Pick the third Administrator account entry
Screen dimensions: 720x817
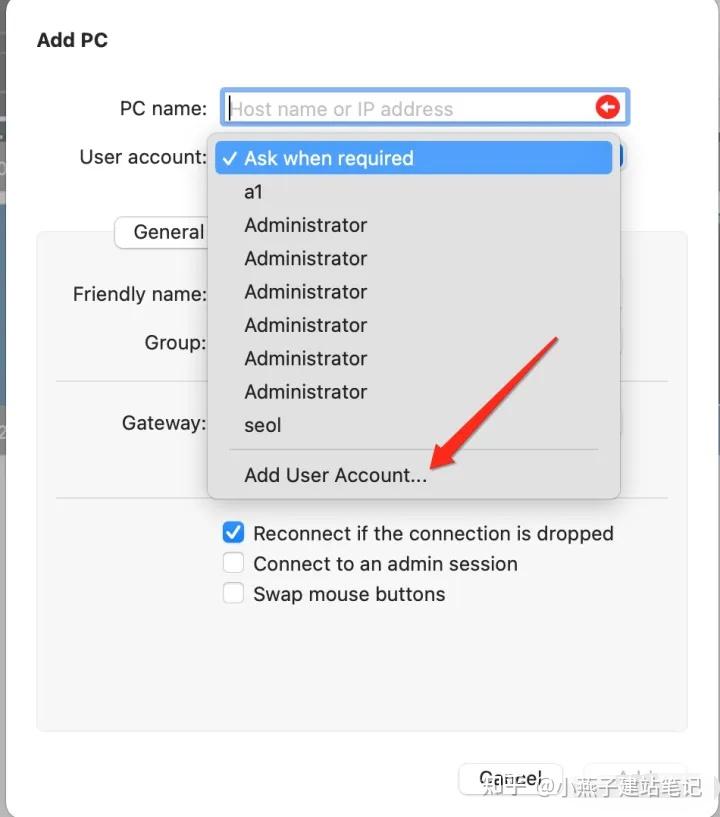305,292
